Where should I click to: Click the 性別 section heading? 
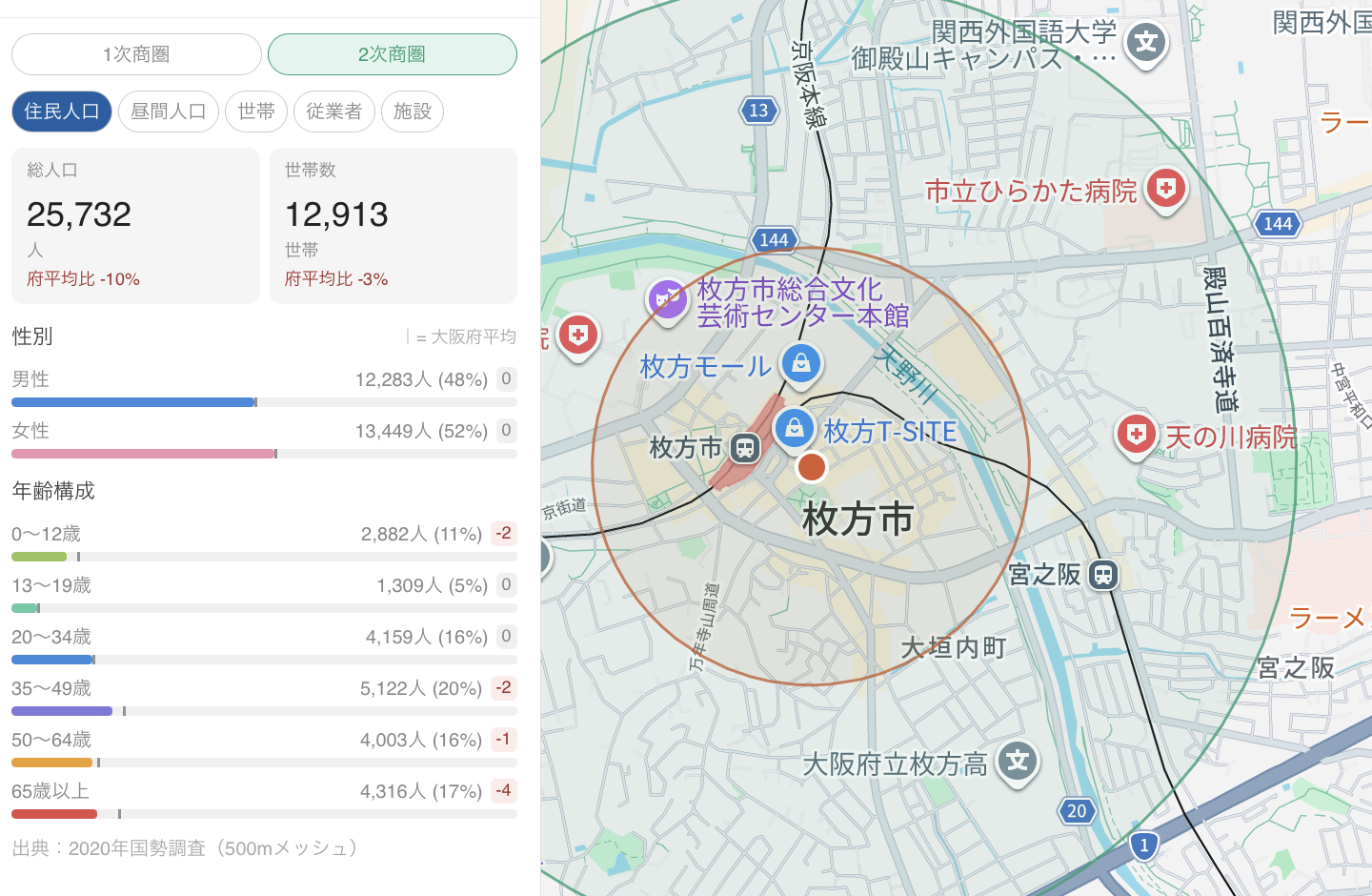(x=32, y=336)
